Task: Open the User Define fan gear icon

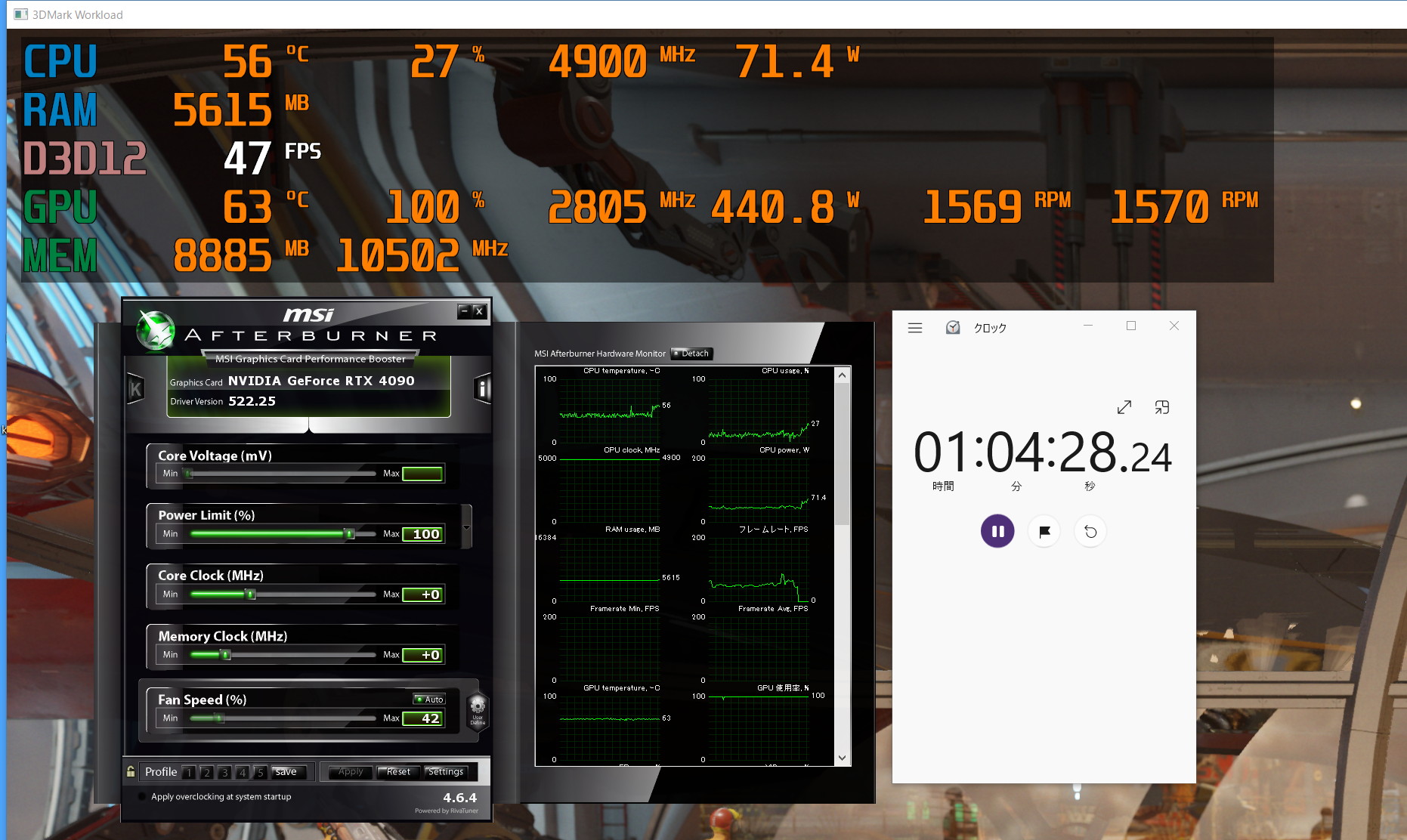Action: [x=478, y=710]
